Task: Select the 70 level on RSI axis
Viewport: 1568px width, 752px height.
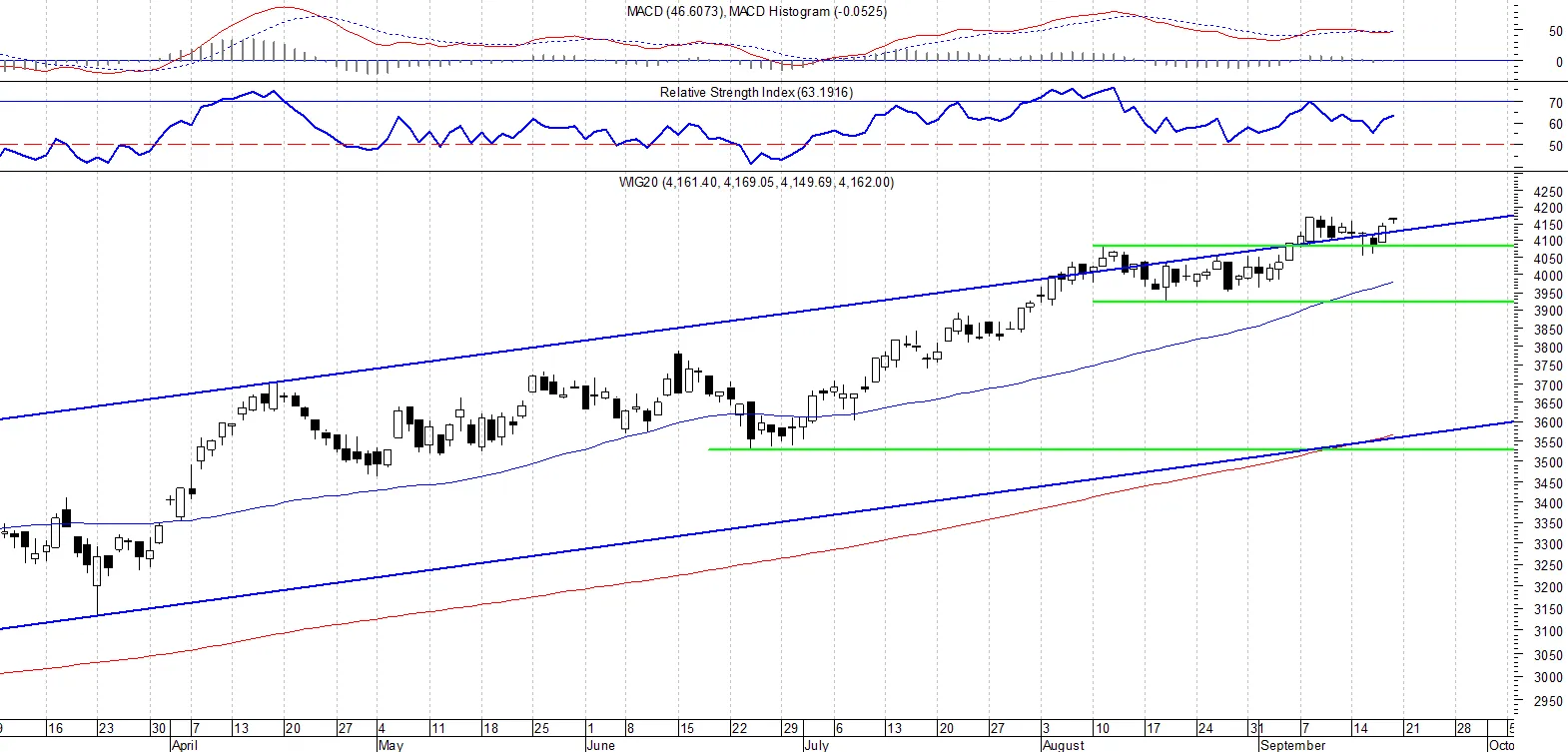Action: (1555, 104)
